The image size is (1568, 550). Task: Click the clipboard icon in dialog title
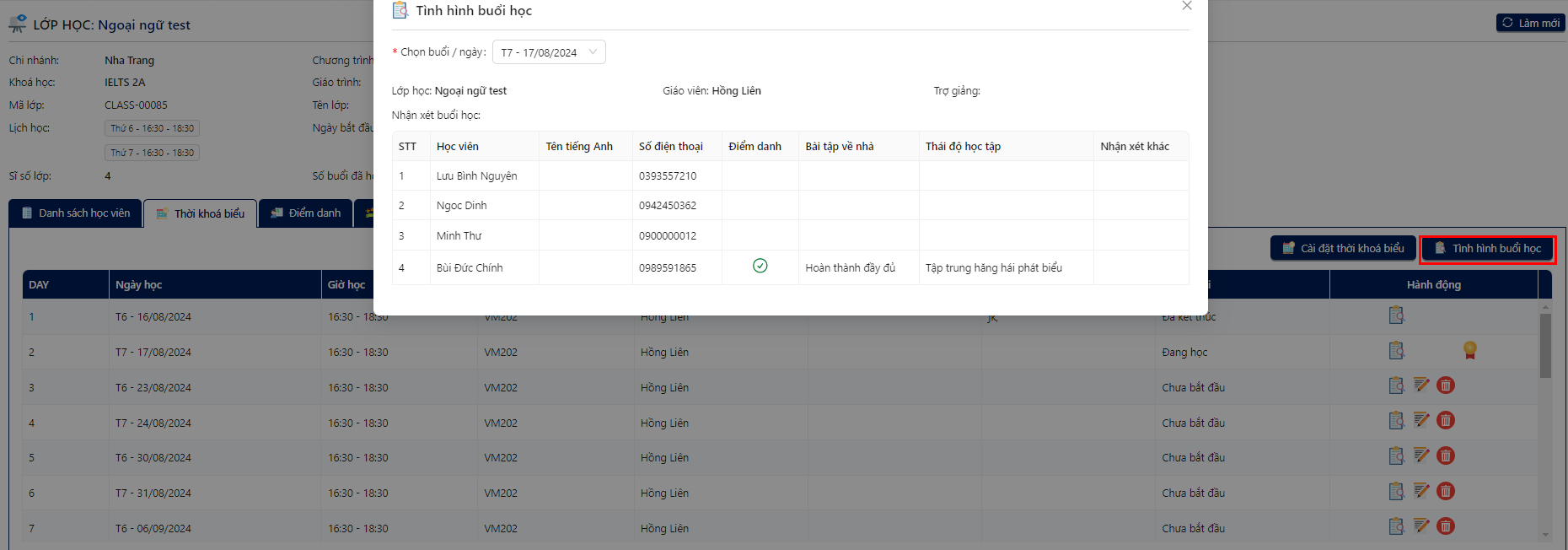400,10
